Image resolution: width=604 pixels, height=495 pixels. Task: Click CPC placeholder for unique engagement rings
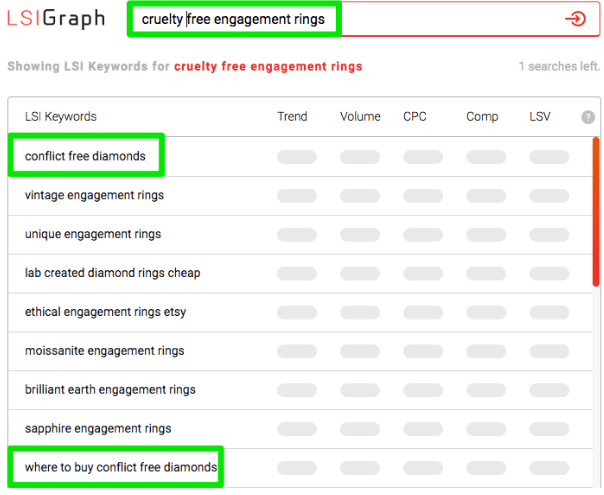tap(423, 235)
